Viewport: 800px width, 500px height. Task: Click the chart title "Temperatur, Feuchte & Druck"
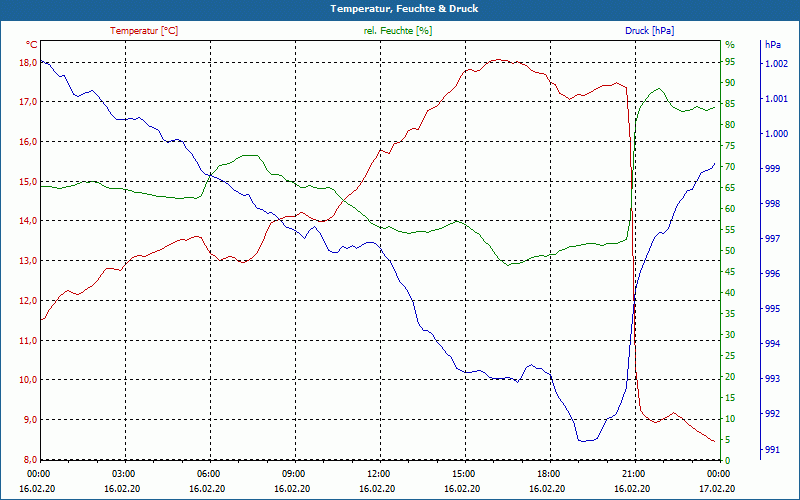[x=404, y=9]
